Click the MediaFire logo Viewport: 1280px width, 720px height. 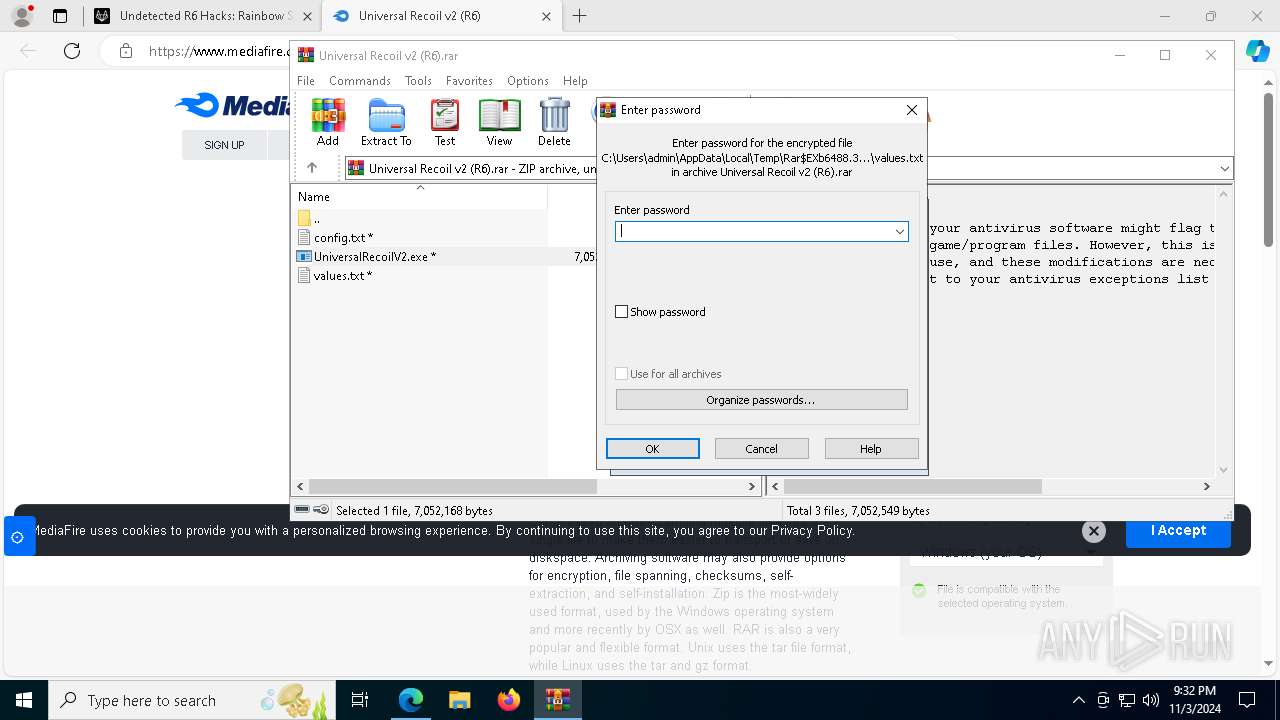coord(232,105)
